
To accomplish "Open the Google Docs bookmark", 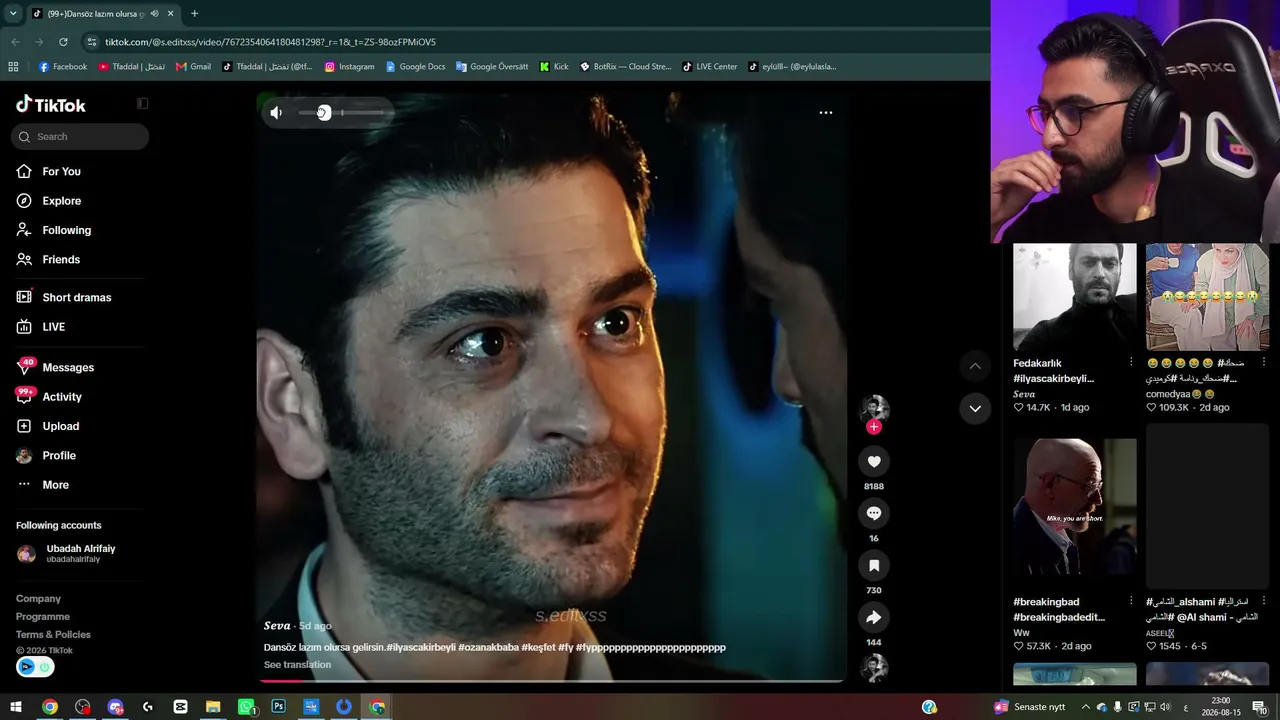I will (416, 67).
